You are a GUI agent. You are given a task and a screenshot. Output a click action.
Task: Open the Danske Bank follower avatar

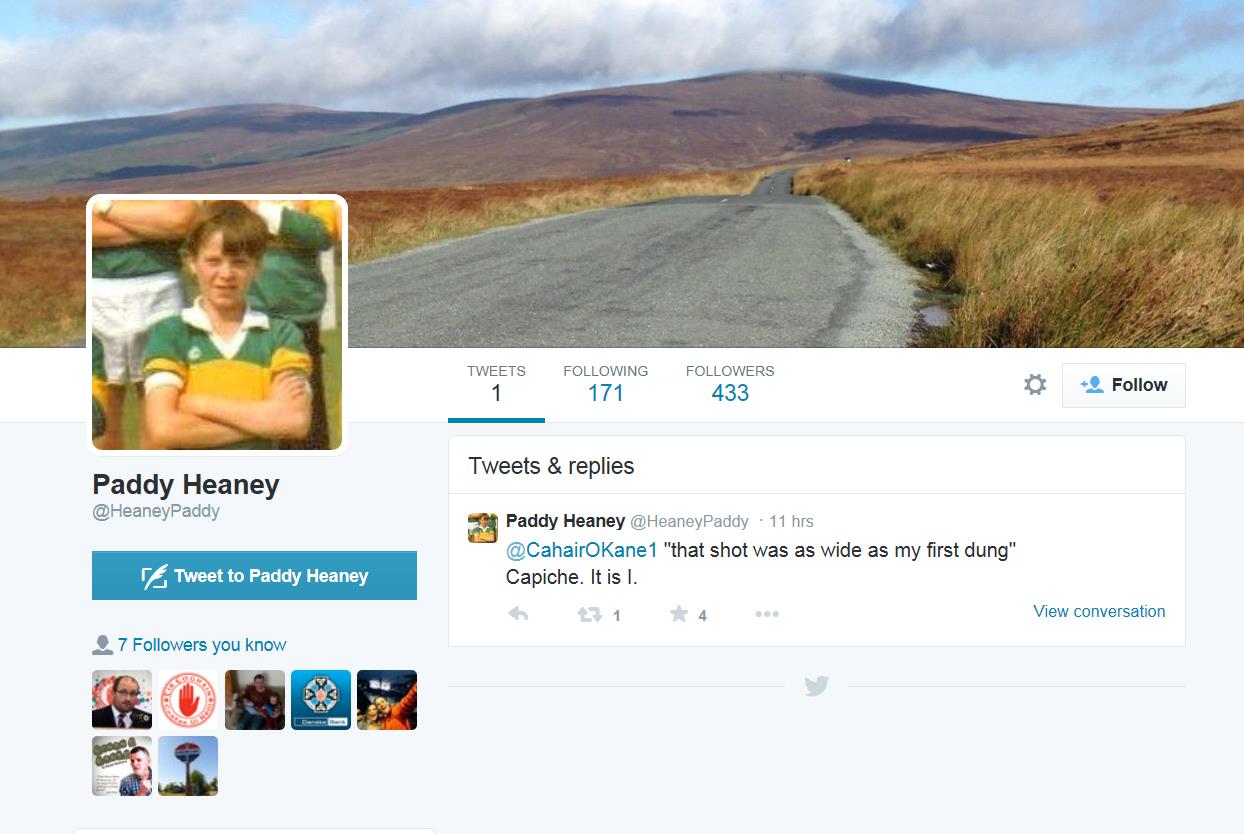[321, 700]
